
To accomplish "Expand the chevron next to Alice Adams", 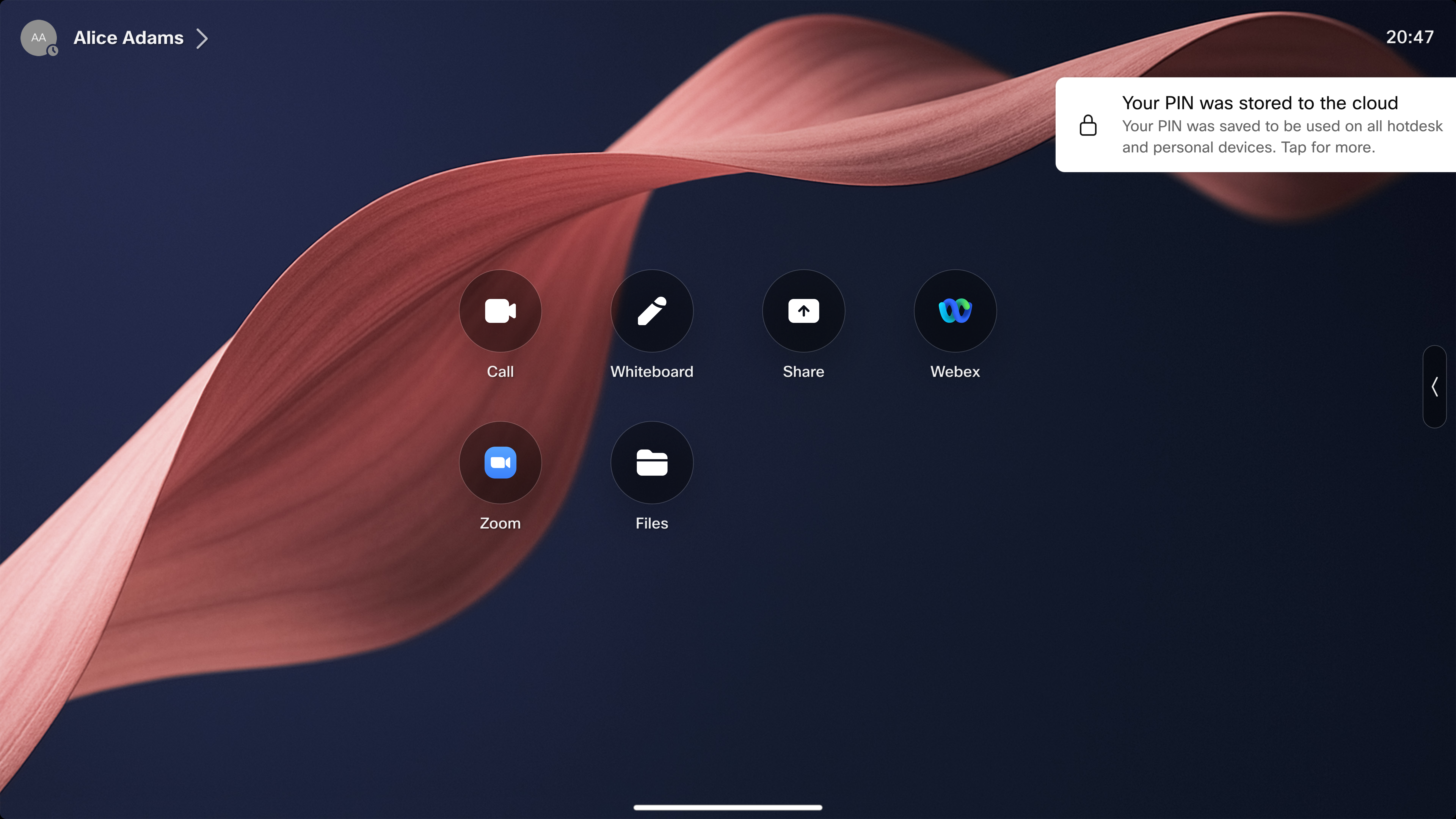I will pos(202,38).
